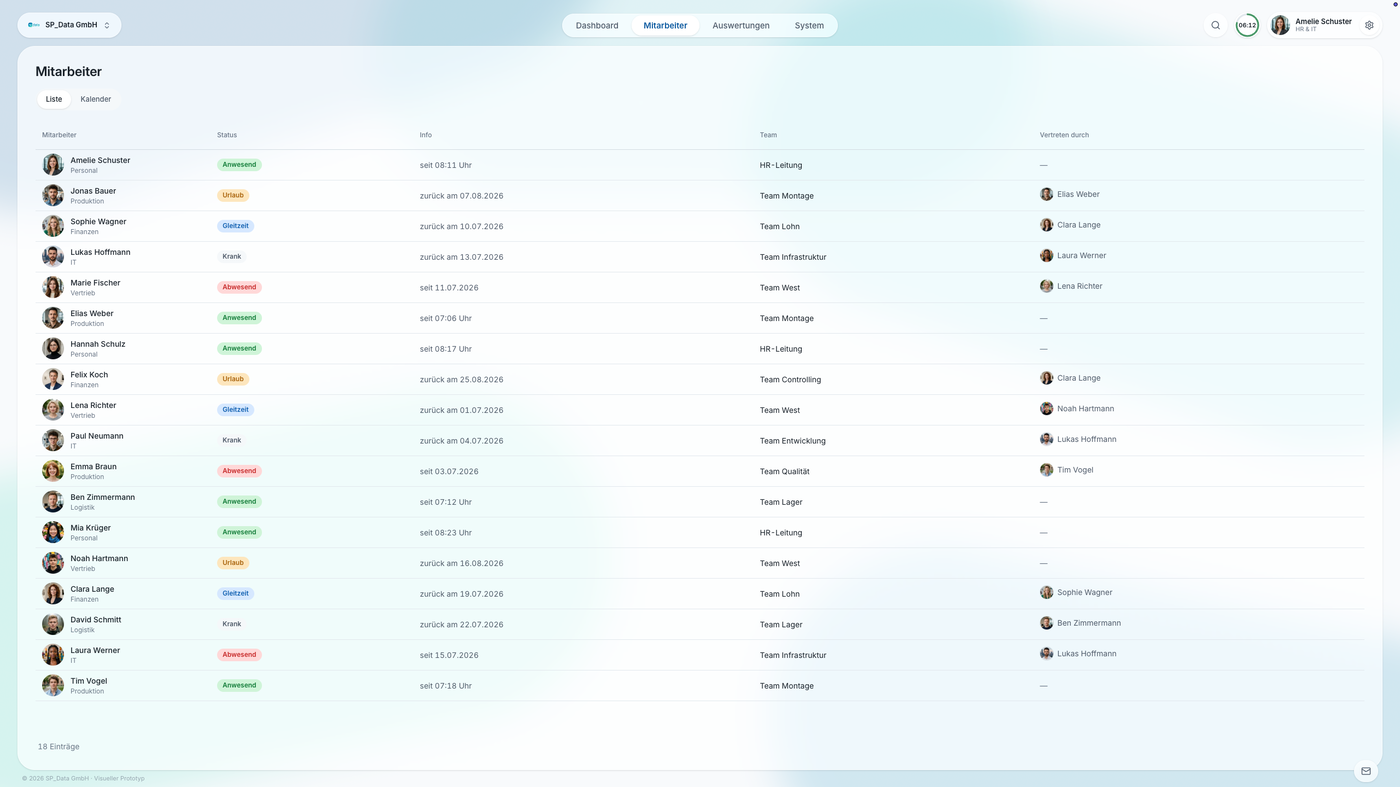This screenshot has width=1400, height=787.
Task: Open the SP_Data GmbH company switcher
Action: tap(69, 25)
